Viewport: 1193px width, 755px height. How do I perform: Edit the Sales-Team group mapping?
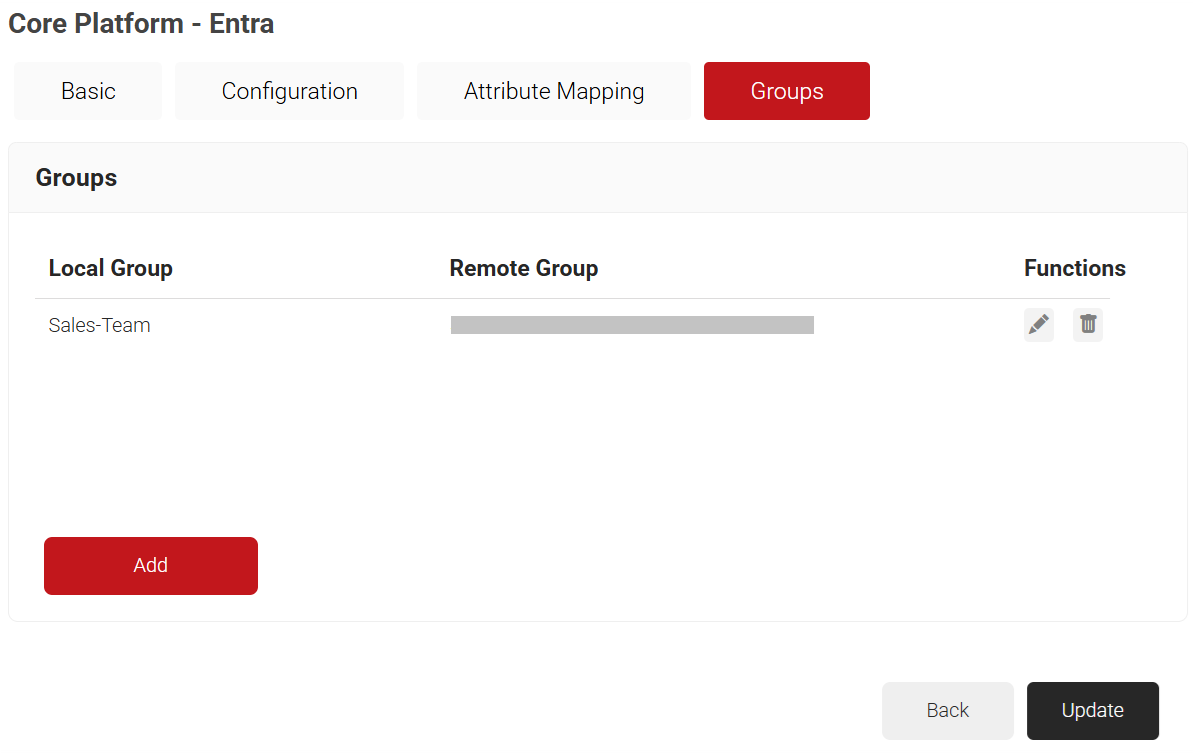point(1039,325)
